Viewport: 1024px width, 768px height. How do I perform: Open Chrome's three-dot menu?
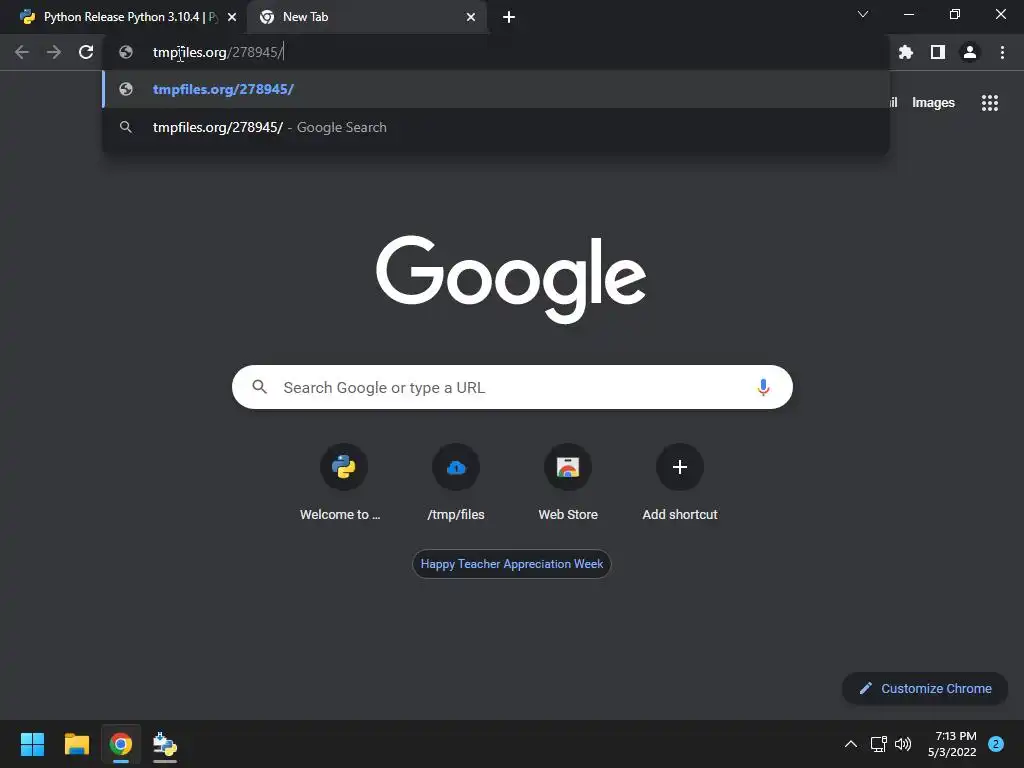pos(1002,52)
